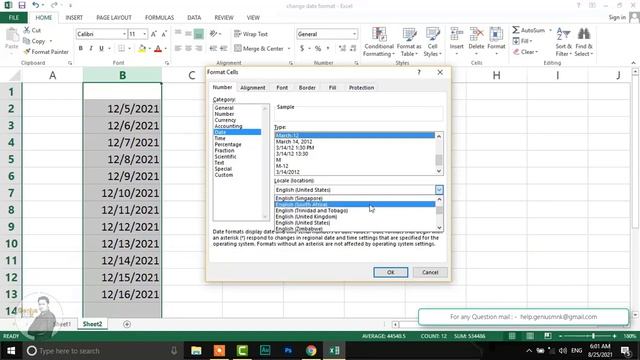640x360 pixels.
Task: Expand the Locale (location) combo box arrow
Action: 439,190
